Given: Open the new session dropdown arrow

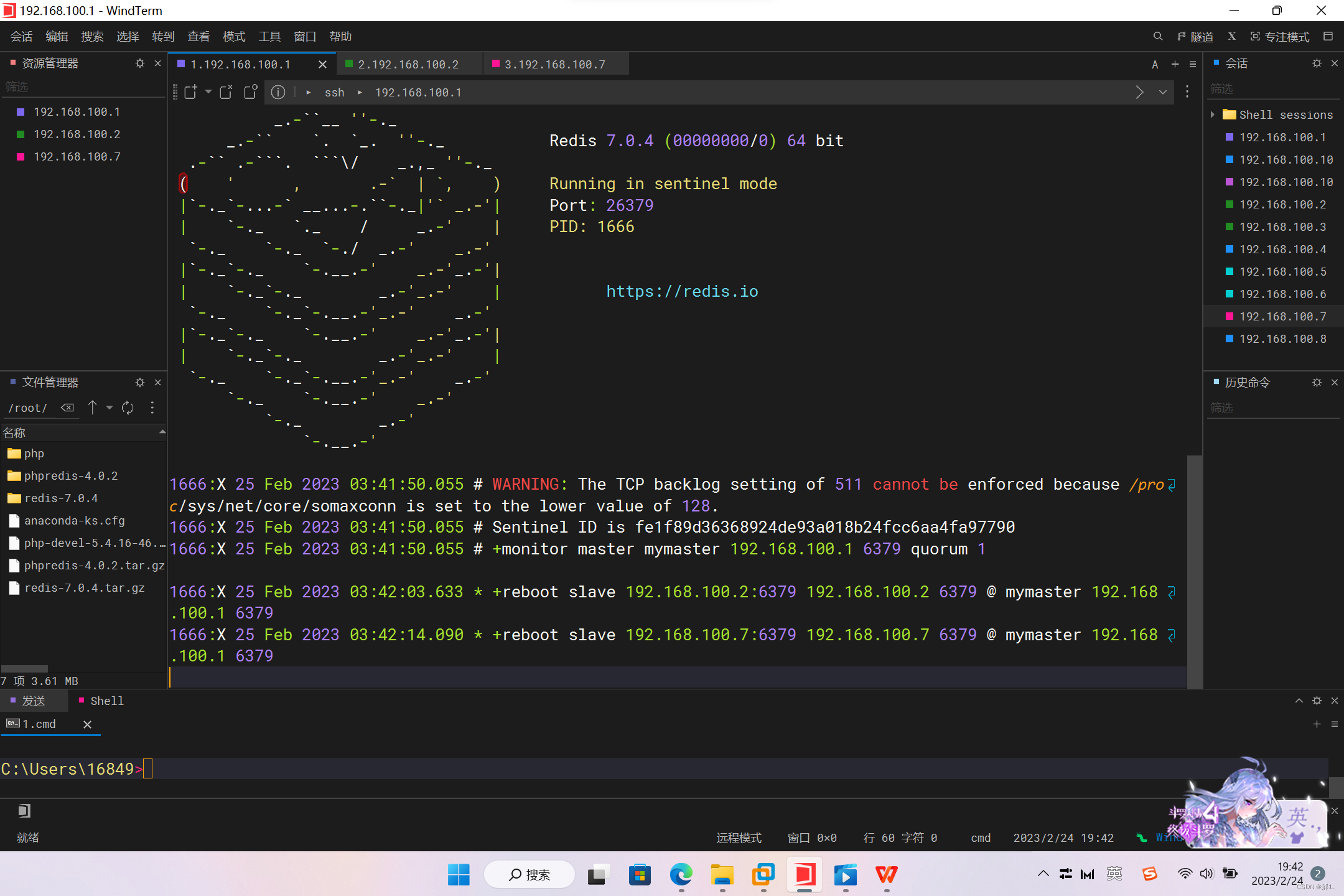Looking at the screenshot, I should tap(208, 92).
